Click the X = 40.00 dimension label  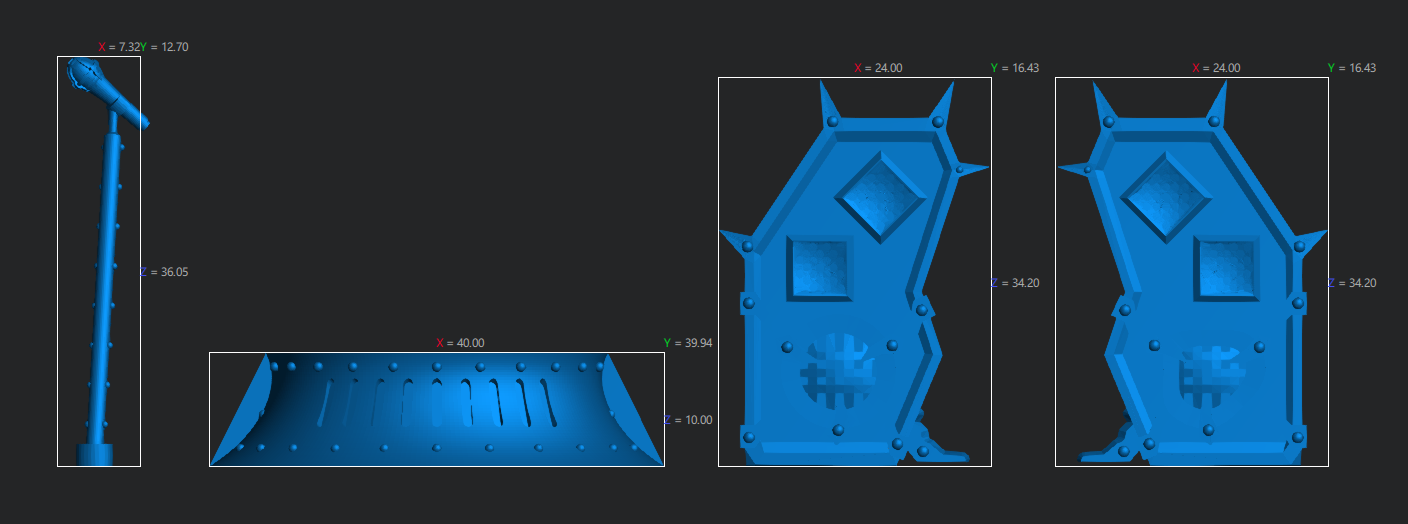coord(460,343)
